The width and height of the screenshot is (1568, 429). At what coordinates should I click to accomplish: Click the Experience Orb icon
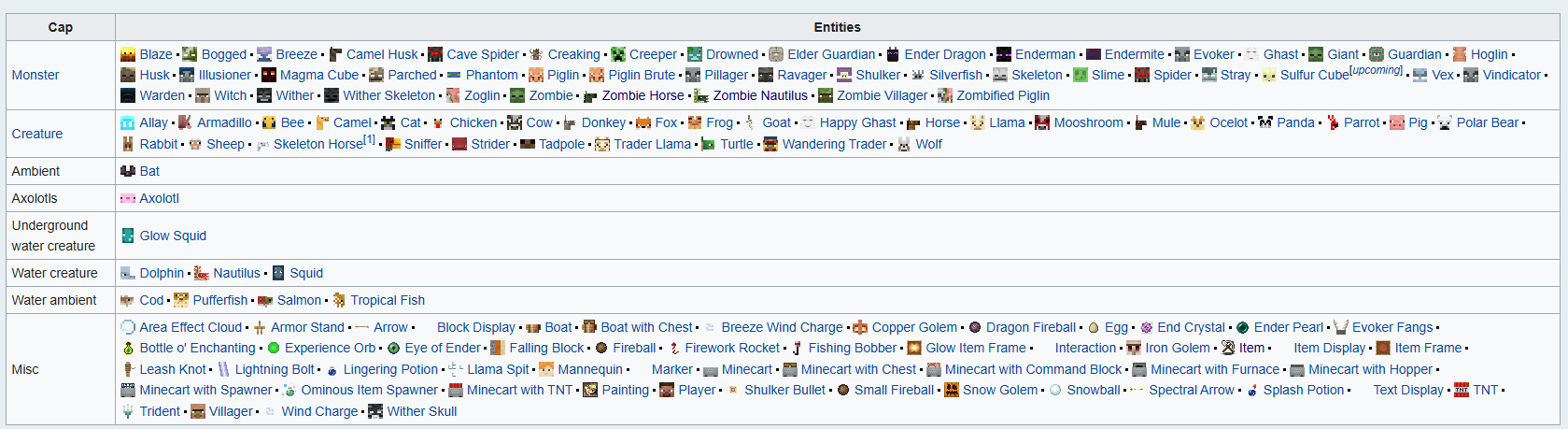tap(274, 348)
